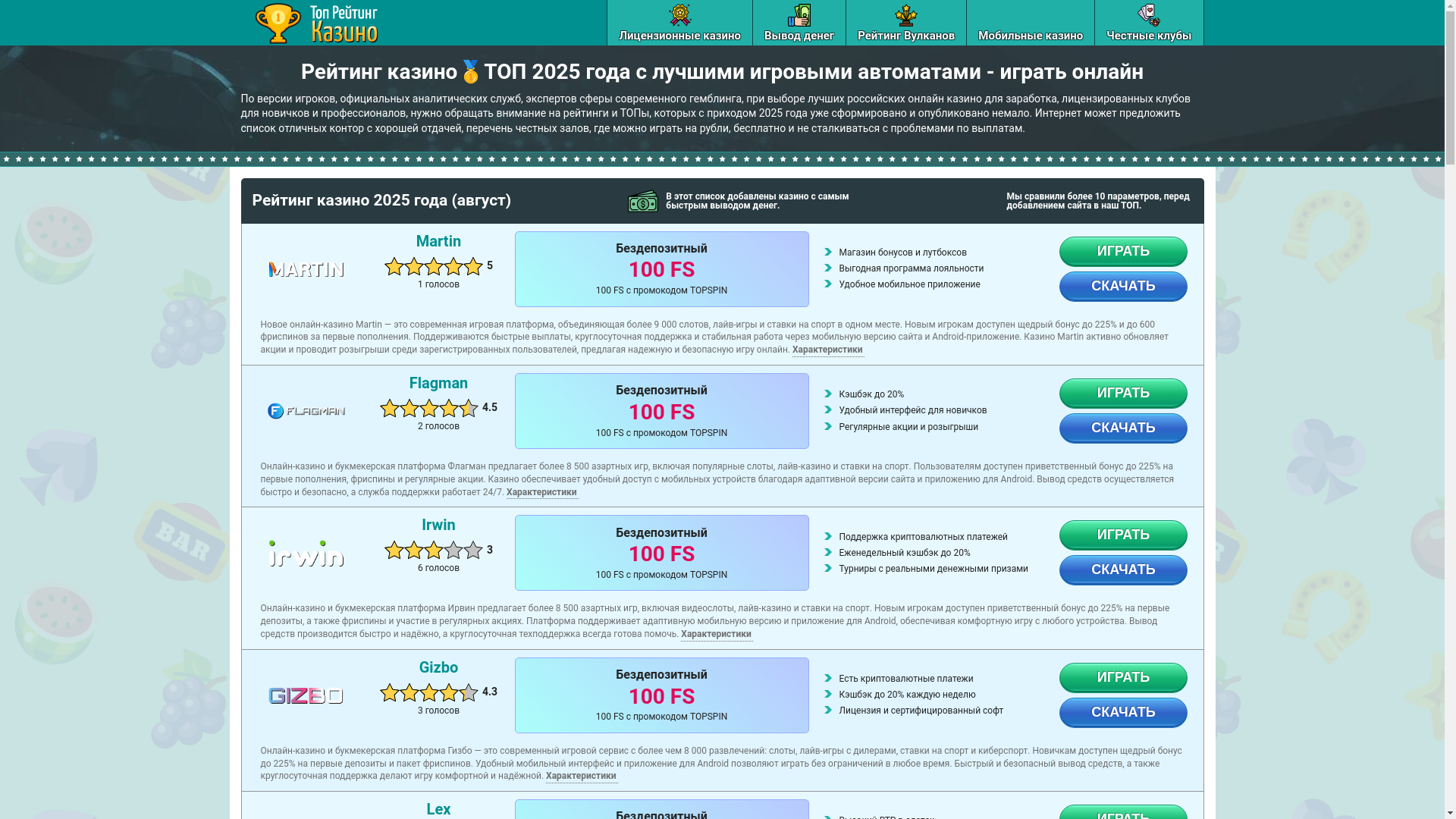1456x819 pixels.
Task: Click the medal icon above Лицензионные казино
Action: pos(679,15)
